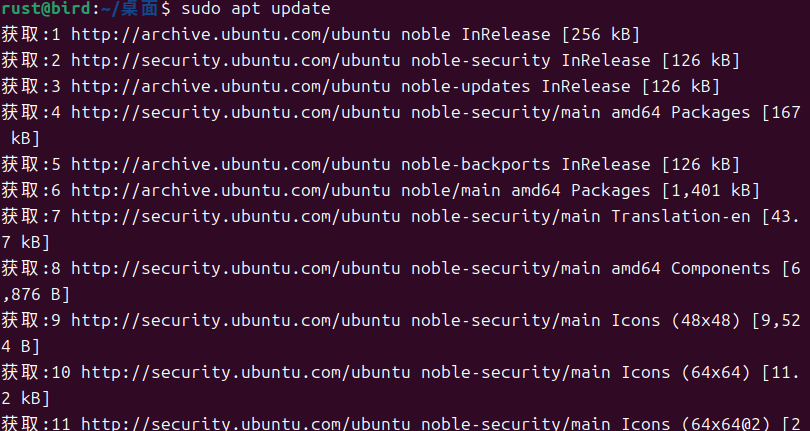
Task: Click the URL in the noble-backports line
Action: click(x=231, y=164)
